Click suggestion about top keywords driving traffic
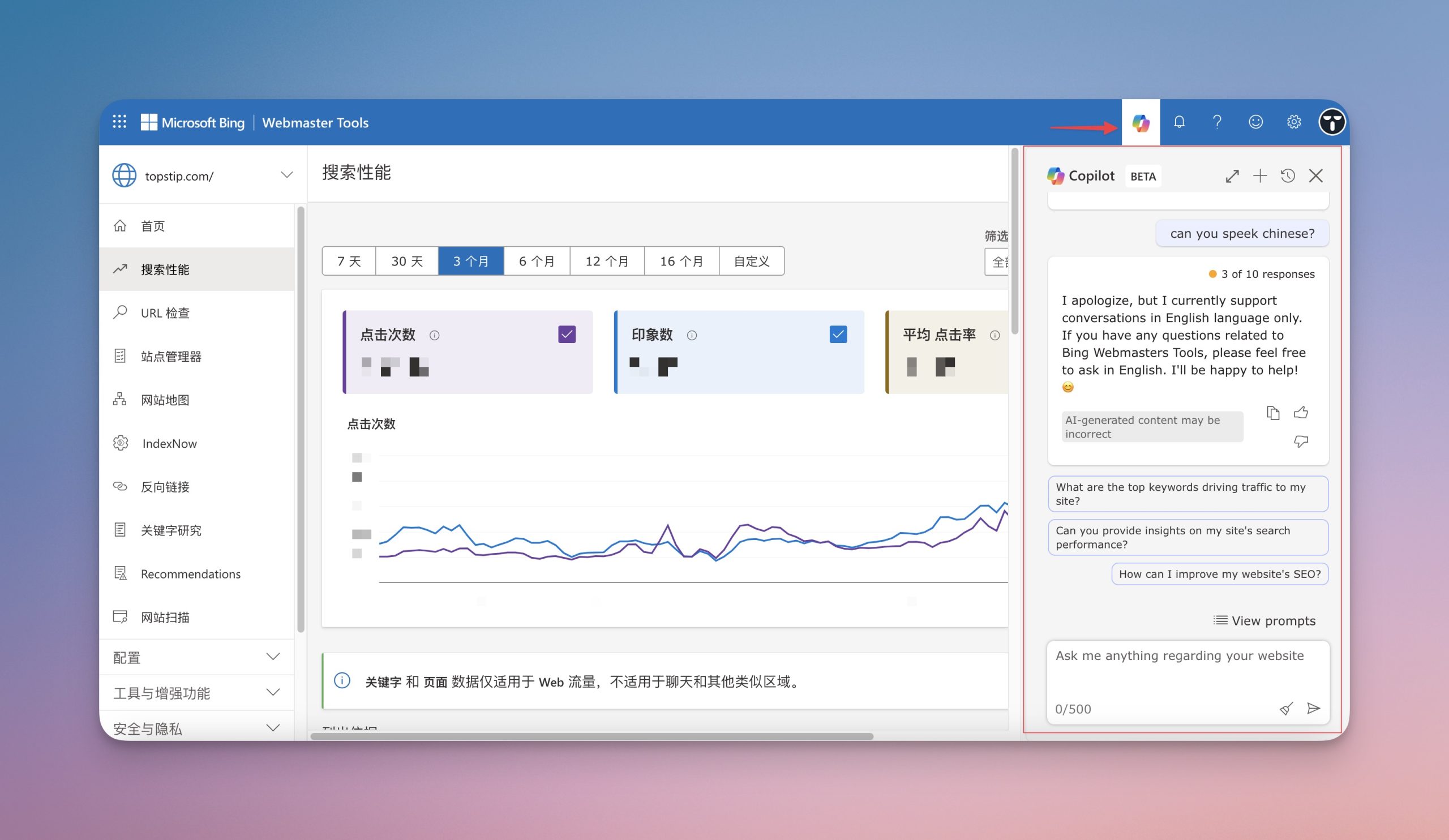 [x=1188, y=494]
